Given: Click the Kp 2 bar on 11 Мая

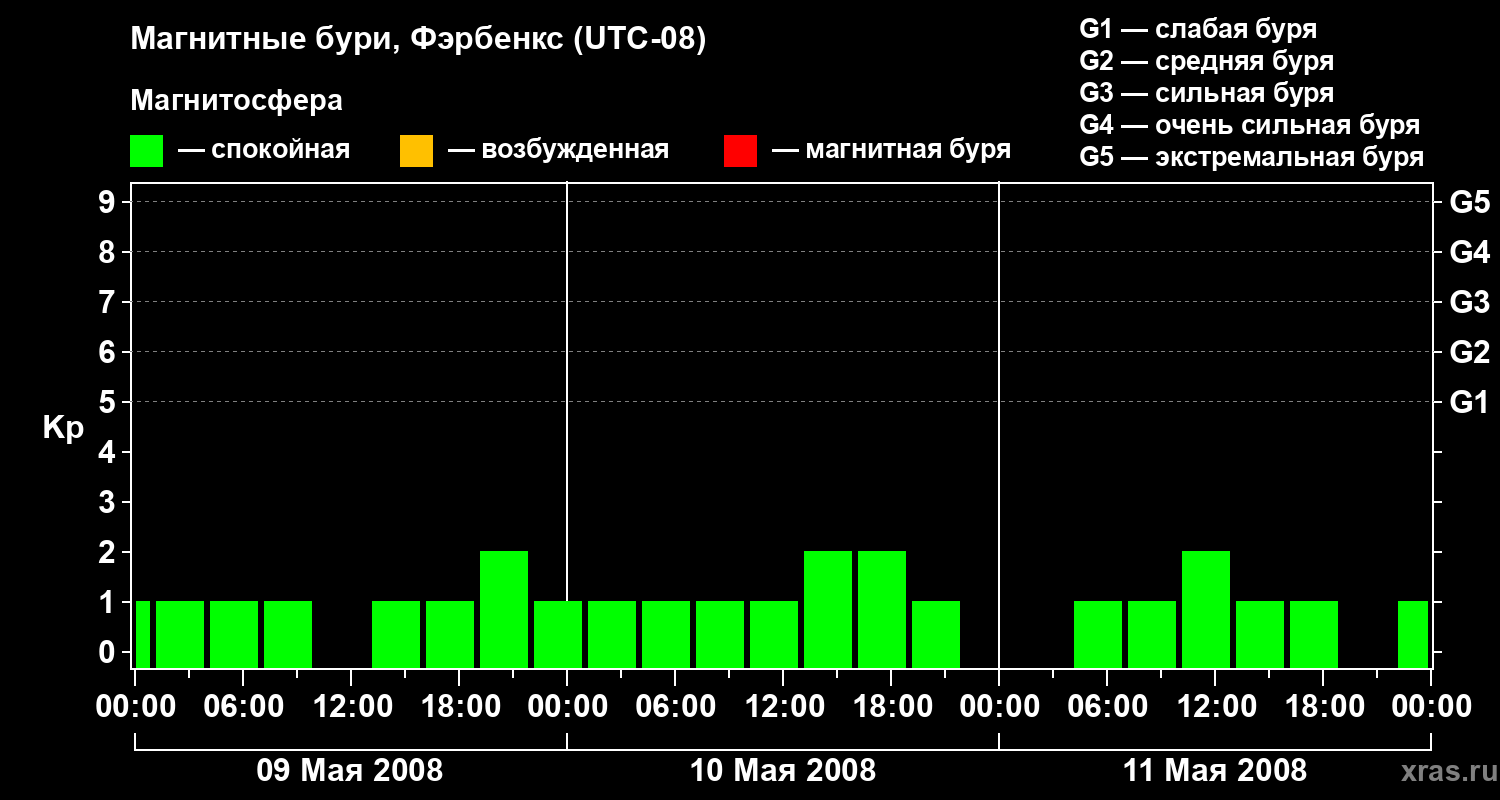Looking at the screenshot, I should [1206, 609].
